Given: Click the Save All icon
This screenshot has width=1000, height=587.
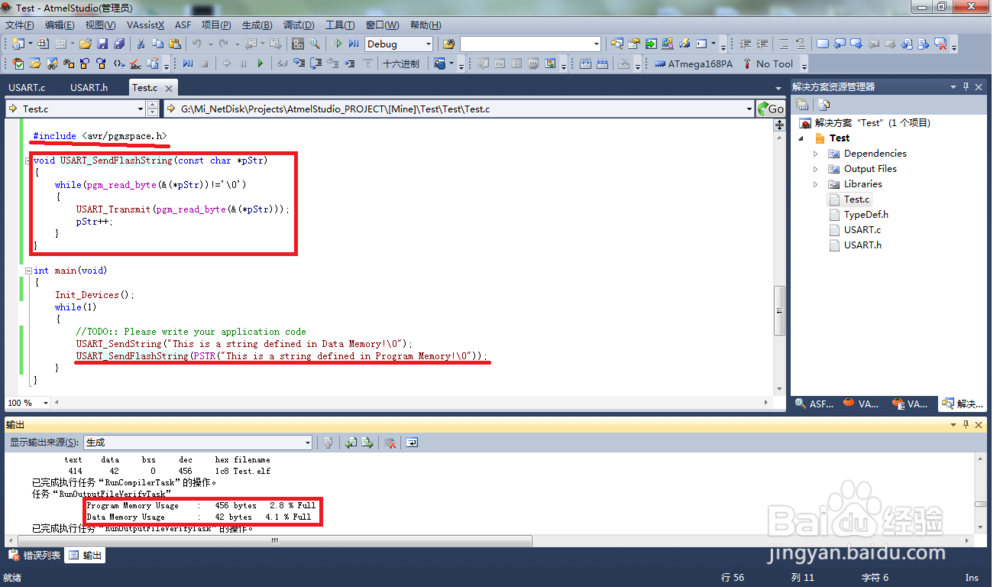Looking at the screenshot, I should [x=119, y=44].
